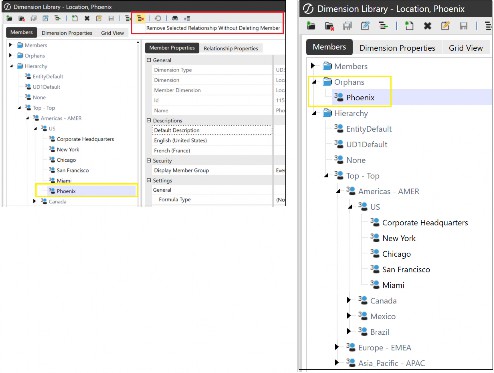Click Create Dimension folder icon in right window
The width and height of the screenshot is (494, 373).
(311, 26)
